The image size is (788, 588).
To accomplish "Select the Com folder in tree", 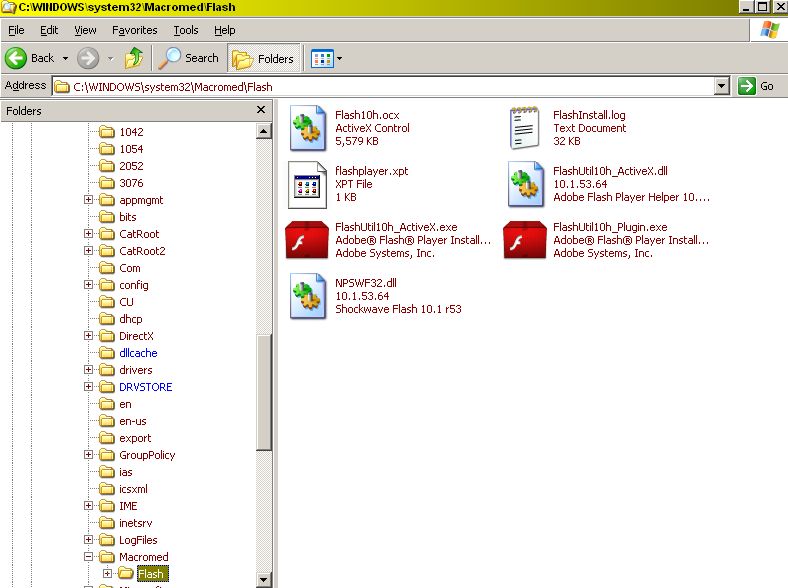I will [130, 268].
